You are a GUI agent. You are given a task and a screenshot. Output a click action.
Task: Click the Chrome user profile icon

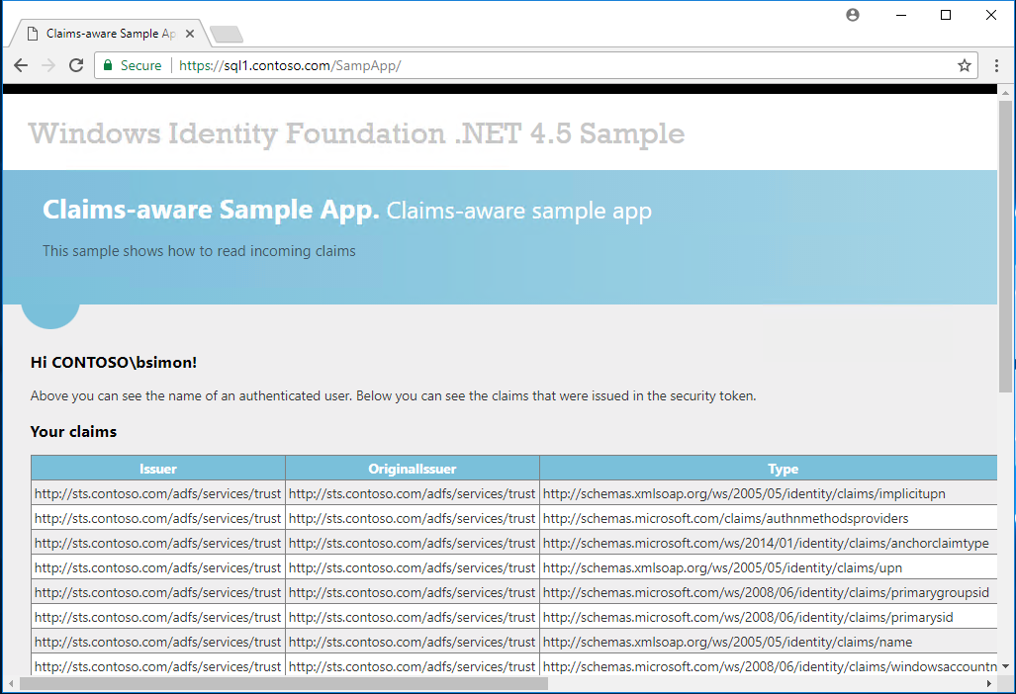[x=852, y=15]
